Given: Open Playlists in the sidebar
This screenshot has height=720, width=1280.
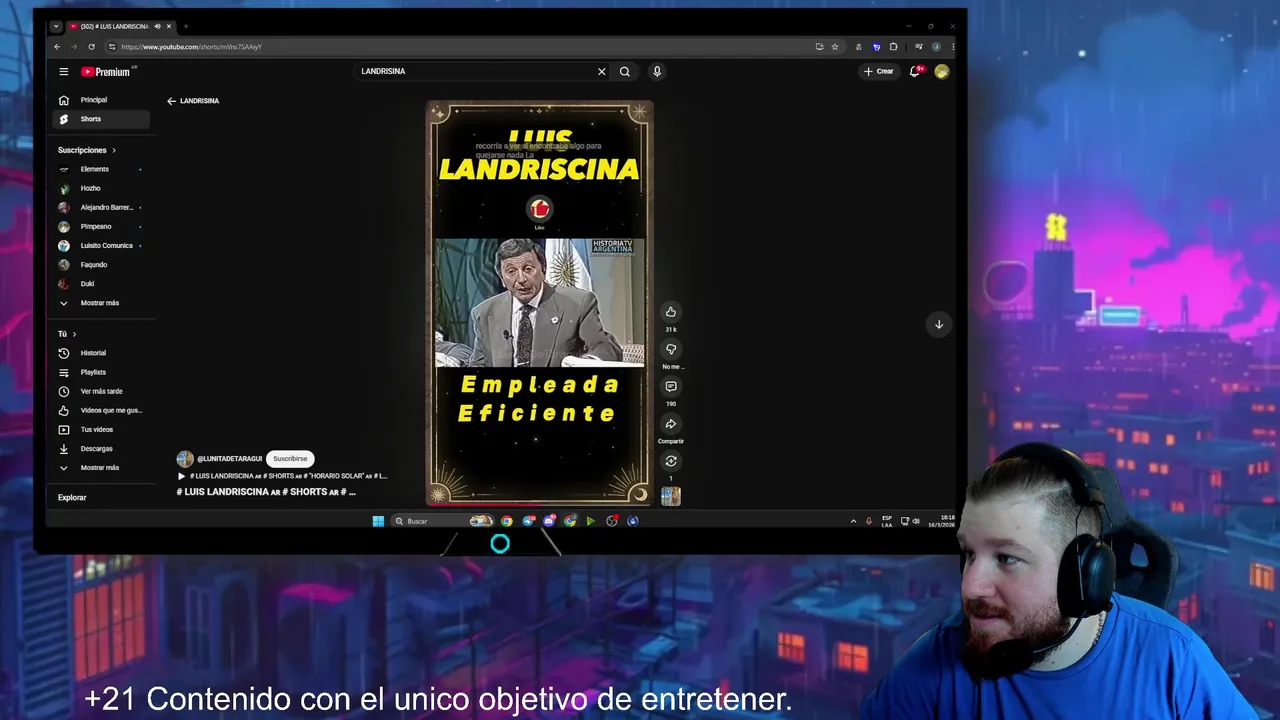Looking at the screenshot, I should point(101,372).
